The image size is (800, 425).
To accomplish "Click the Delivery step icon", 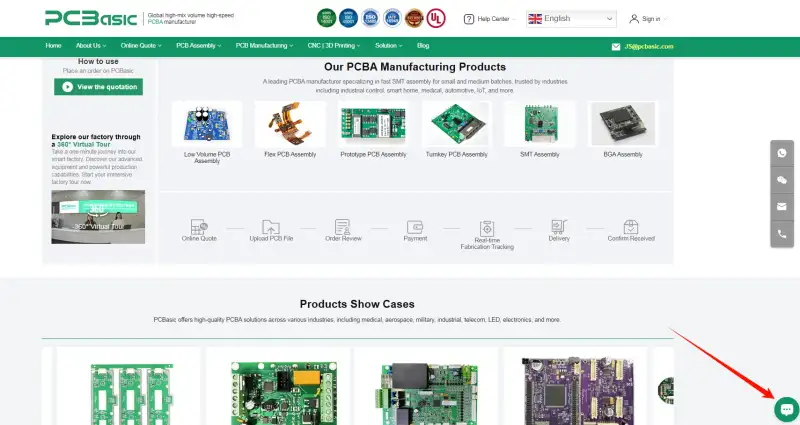I will click(x=559, y=227).
